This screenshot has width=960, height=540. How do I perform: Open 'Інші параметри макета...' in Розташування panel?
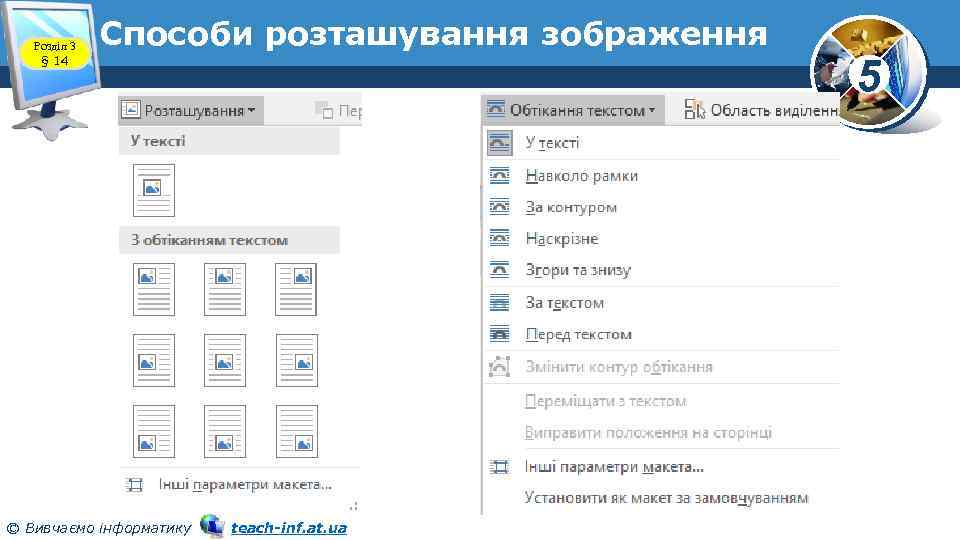tap(239, 485)
